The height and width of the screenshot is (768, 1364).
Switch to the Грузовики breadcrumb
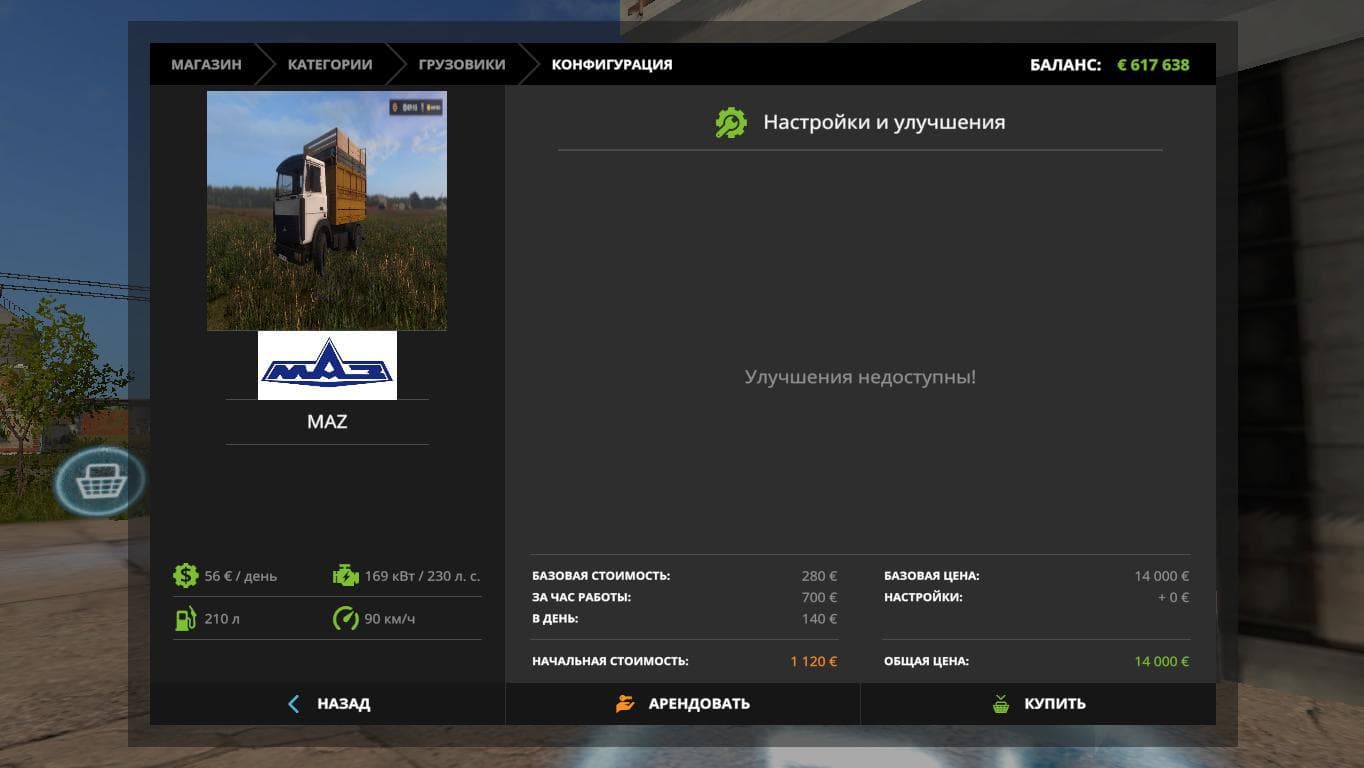pos(462,64)
